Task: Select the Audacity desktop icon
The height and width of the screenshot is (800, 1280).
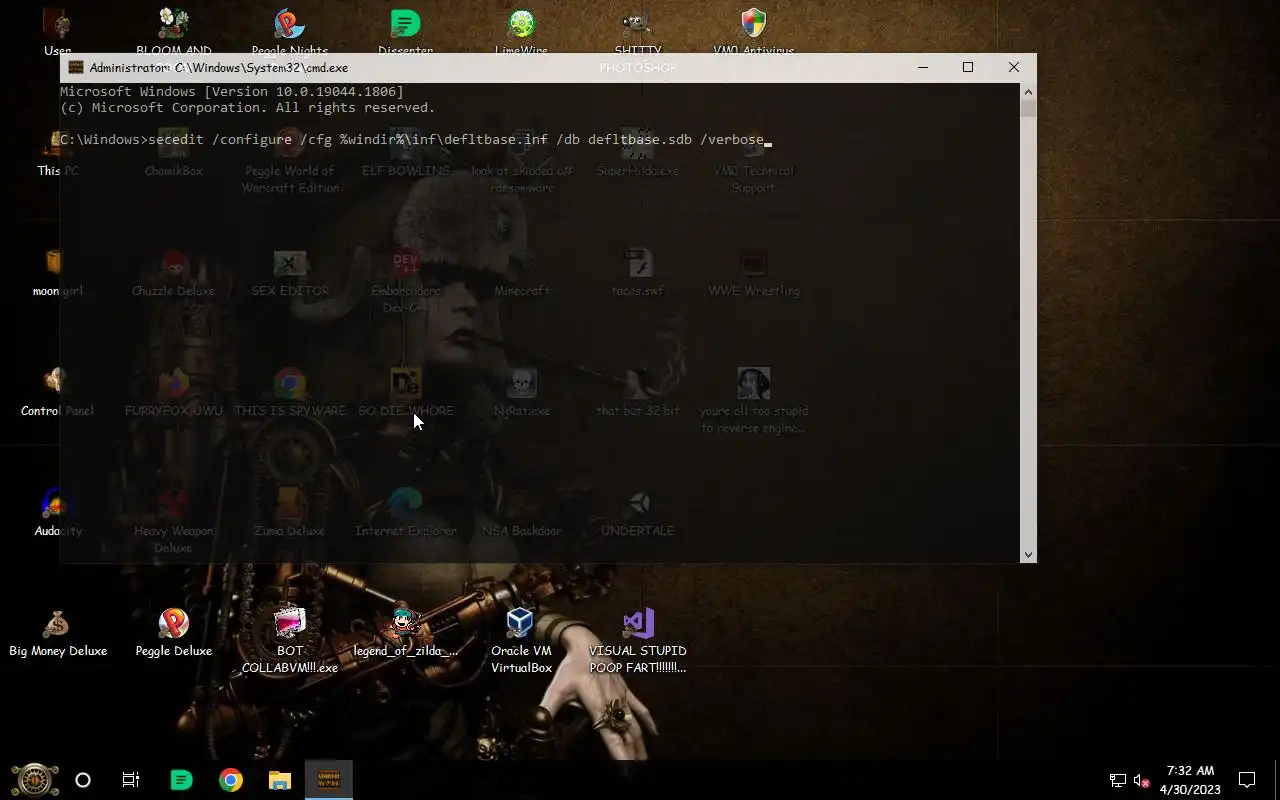Action: 57,513
